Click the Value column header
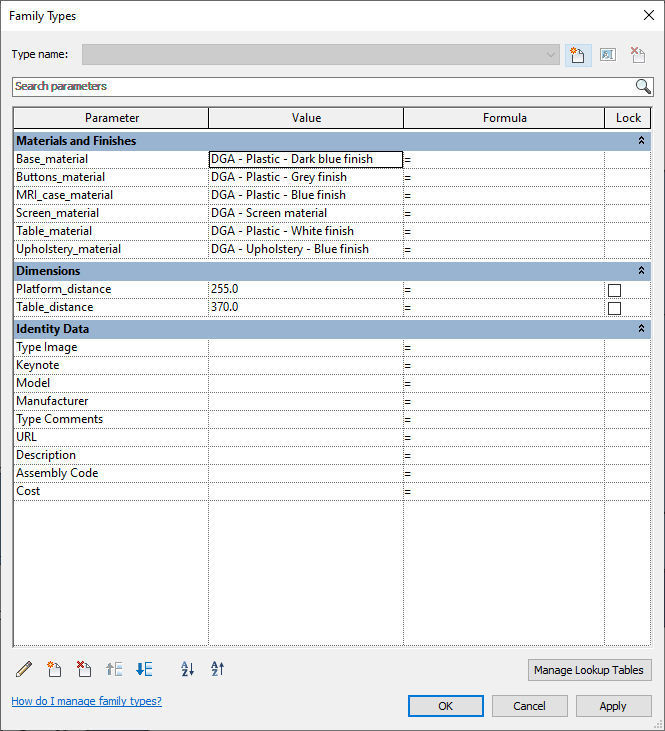Image resolution: width=665 pixels, height=731 pixels. [306, 118]
